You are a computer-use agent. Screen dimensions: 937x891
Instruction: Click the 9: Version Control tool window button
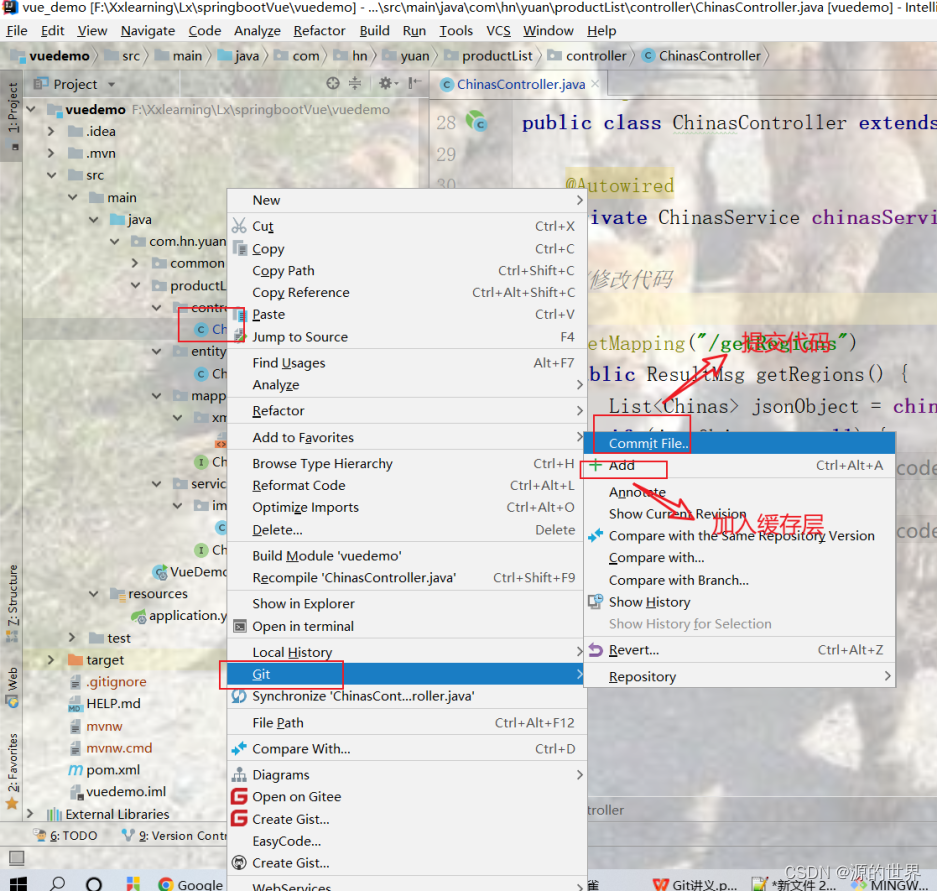tap(174, 835)
